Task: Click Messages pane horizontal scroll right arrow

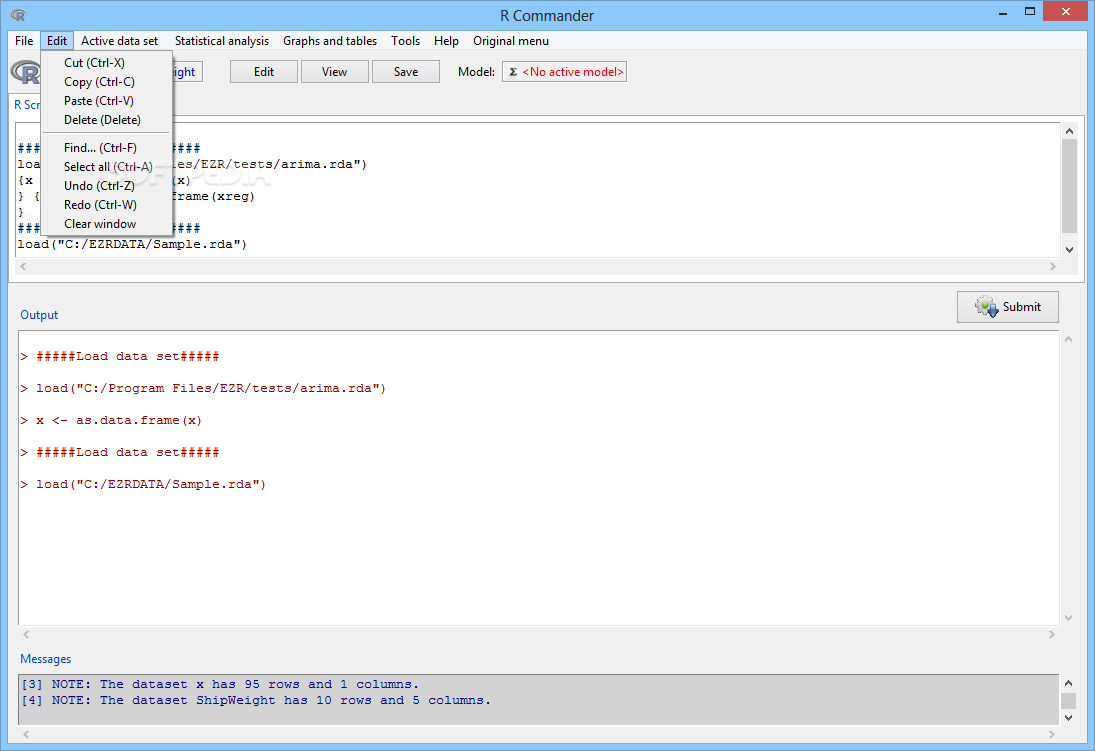Action: tap(1052, 734)
